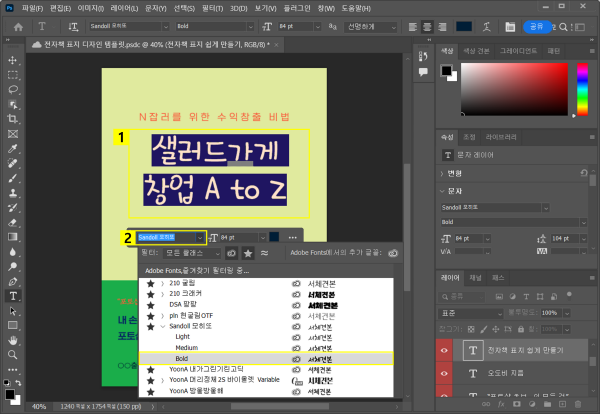Choose the Bold font style from list
Viewport: 600px width, 414px height.
[182, 358]
